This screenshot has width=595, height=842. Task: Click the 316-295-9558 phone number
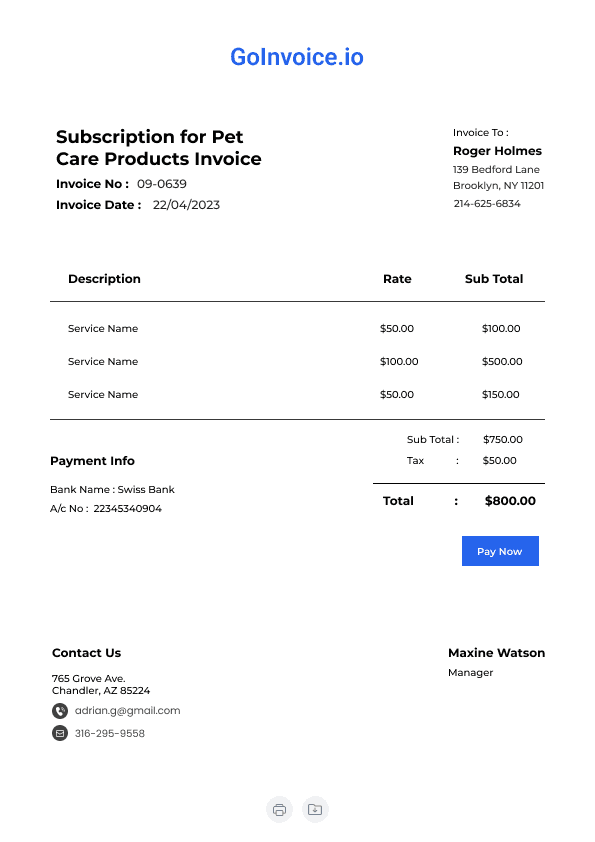(x=110, y=734)
